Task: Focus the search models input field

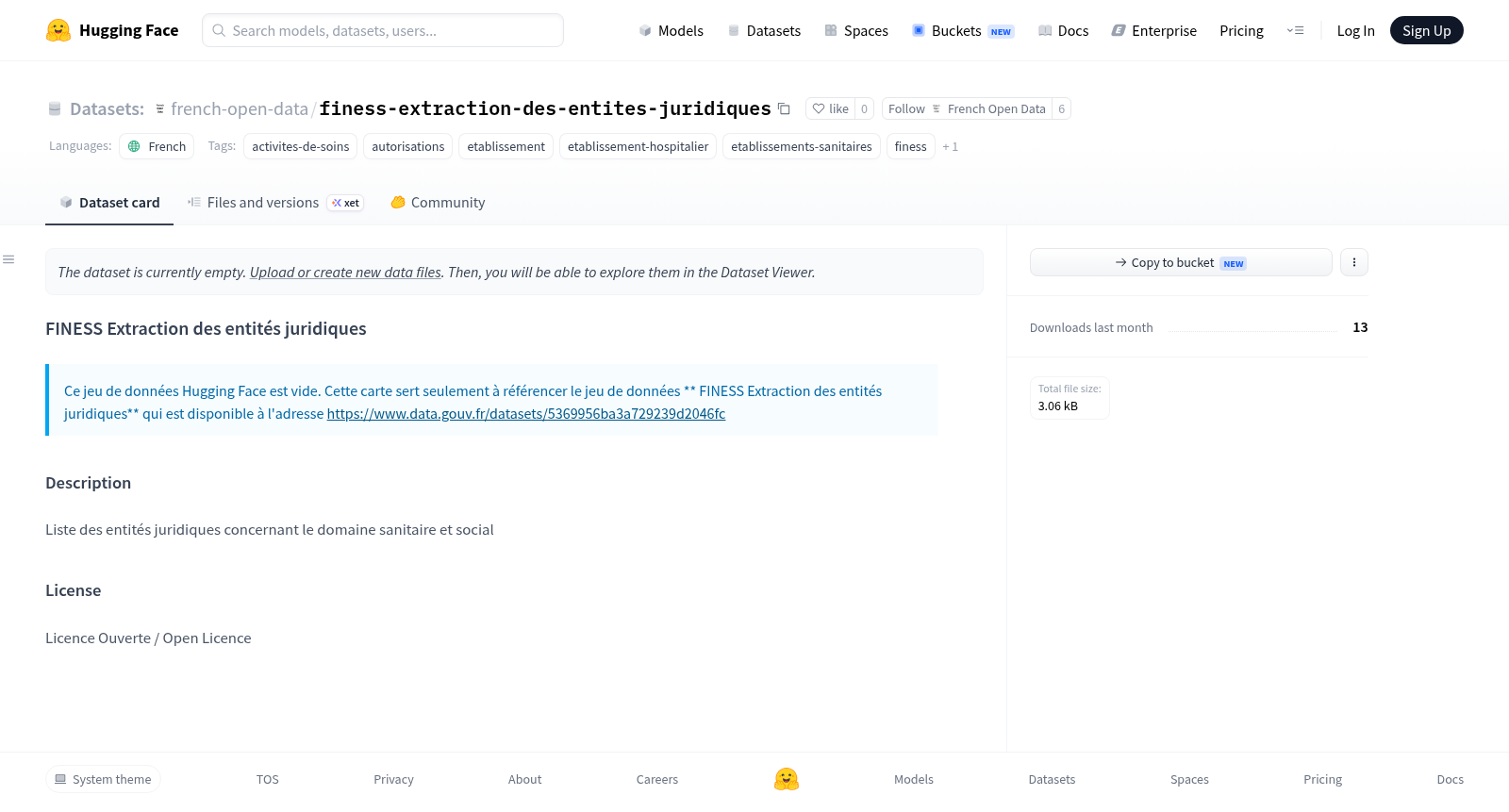Action: (x=383, y=30)
